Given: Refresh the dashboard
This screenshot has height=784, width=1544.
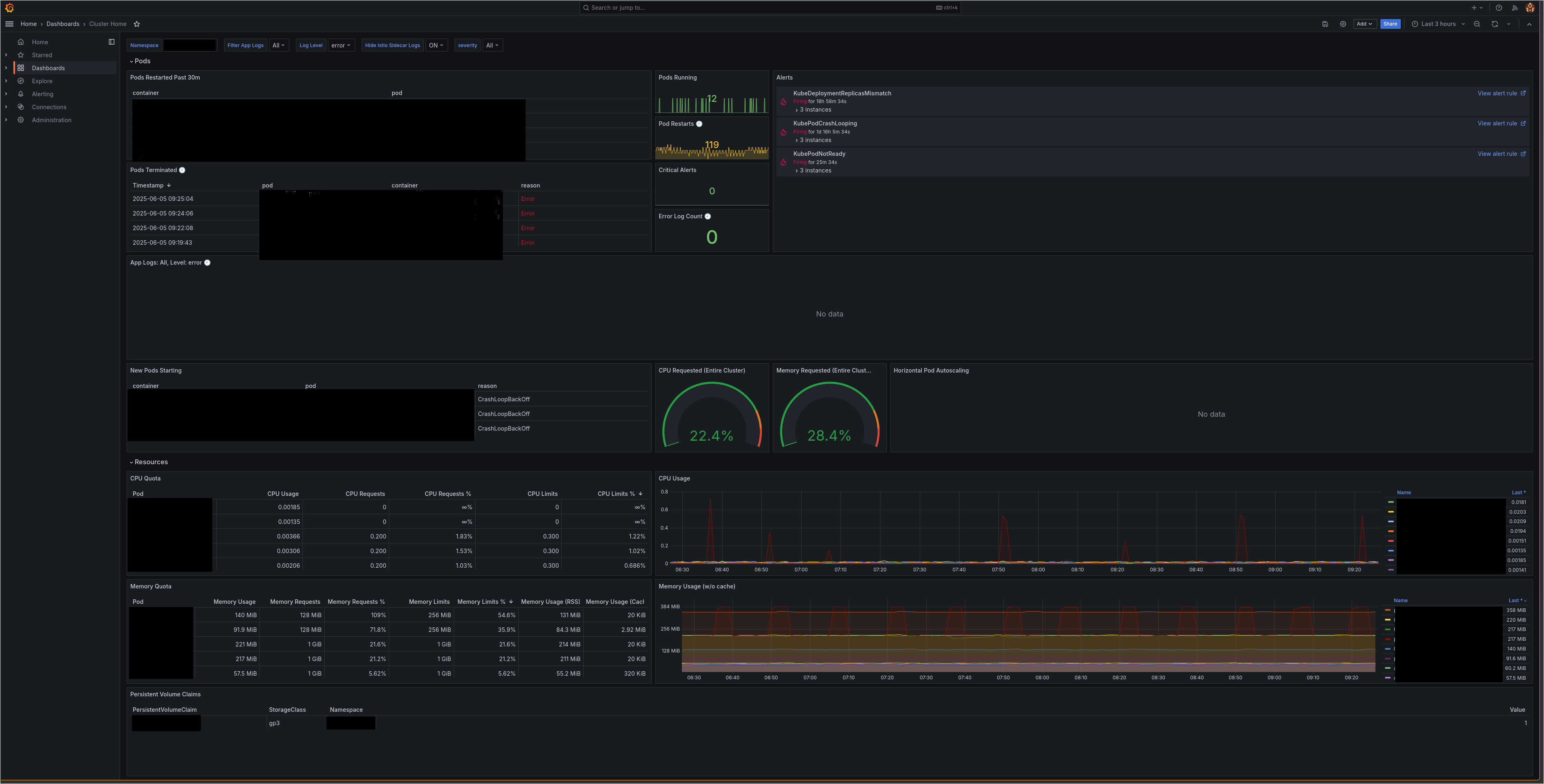Looking at the screenshot, I should (x=1495, y=24).
